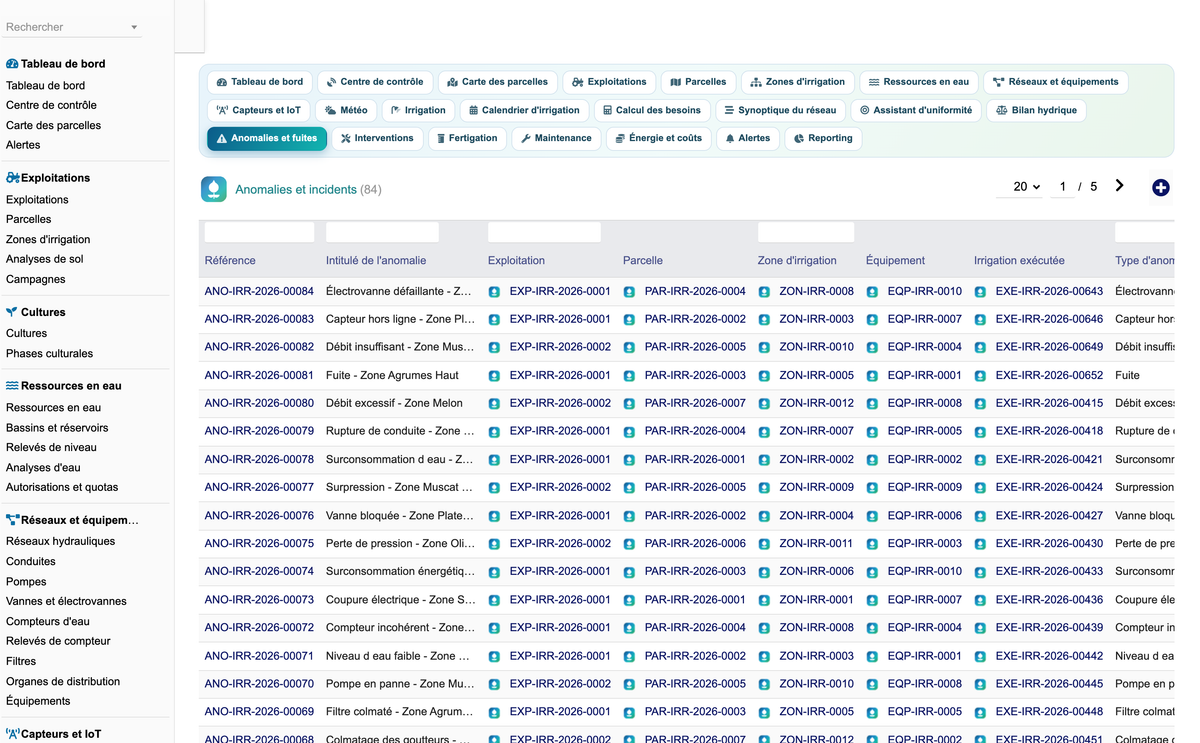Click the Exploitation column filter field
The height and width of the screenshot is (743, 1200).
pyautogui.click(x=544, y=232)
